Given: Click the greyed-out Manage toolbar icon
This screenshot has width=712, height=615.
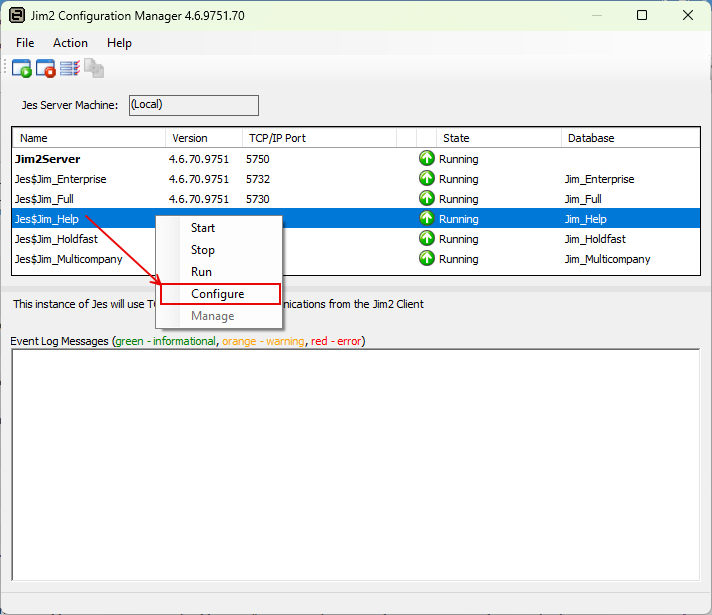Looking at the screenshot, I should (93, 69).
